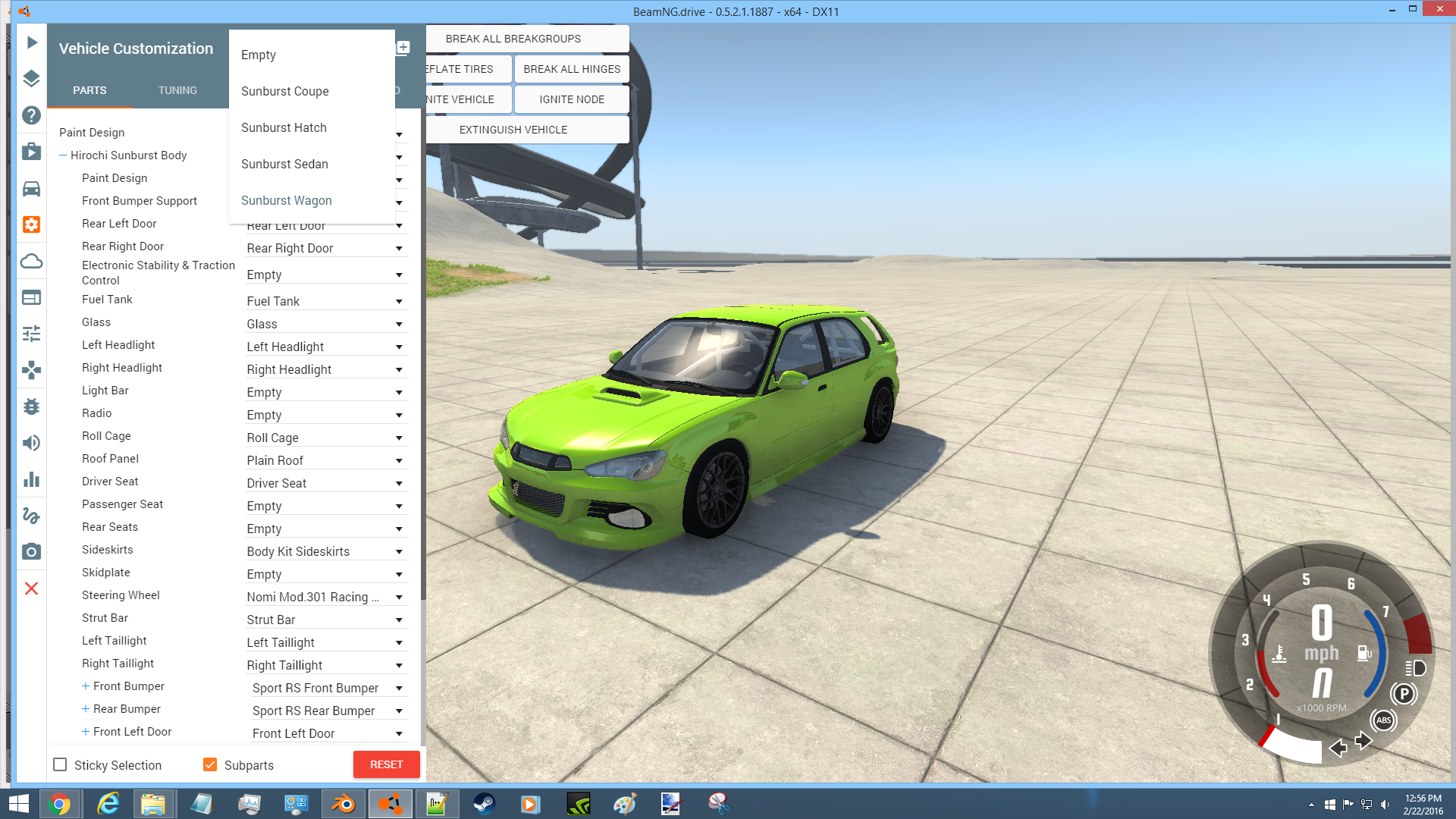1456x819 pixels.
Task: Open the performance bar chart icon
Action: point(31,479)
